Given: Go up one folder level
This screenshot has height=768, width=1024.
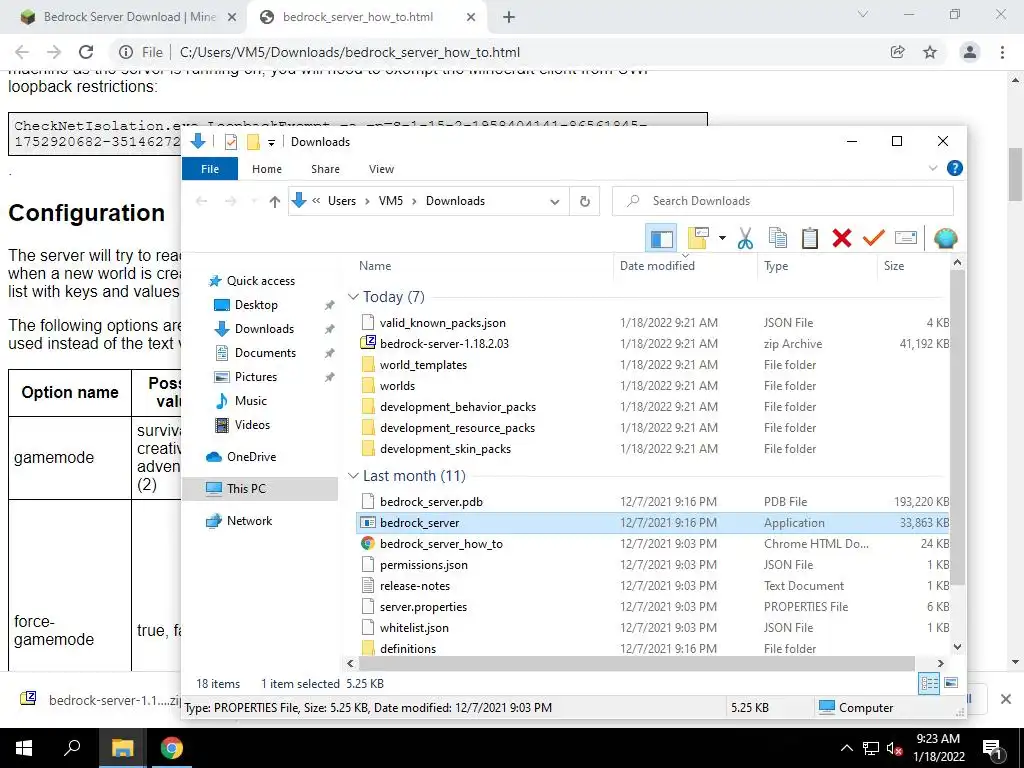Looking at the screenshot, I should click(274, 202).
